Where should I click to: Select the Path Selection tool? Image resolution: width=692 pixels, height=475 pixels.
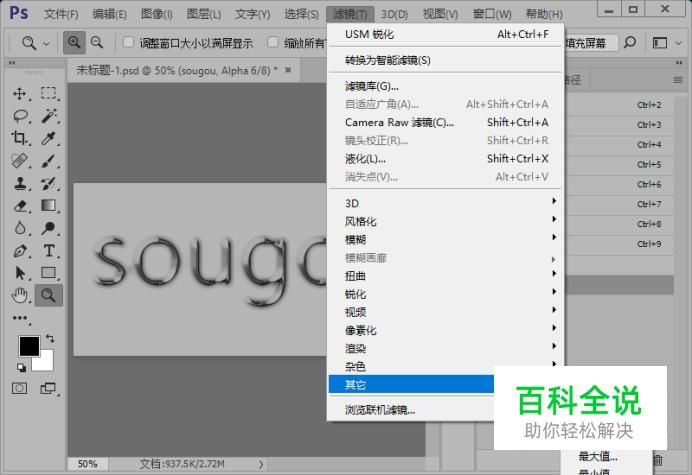point(20,273)
